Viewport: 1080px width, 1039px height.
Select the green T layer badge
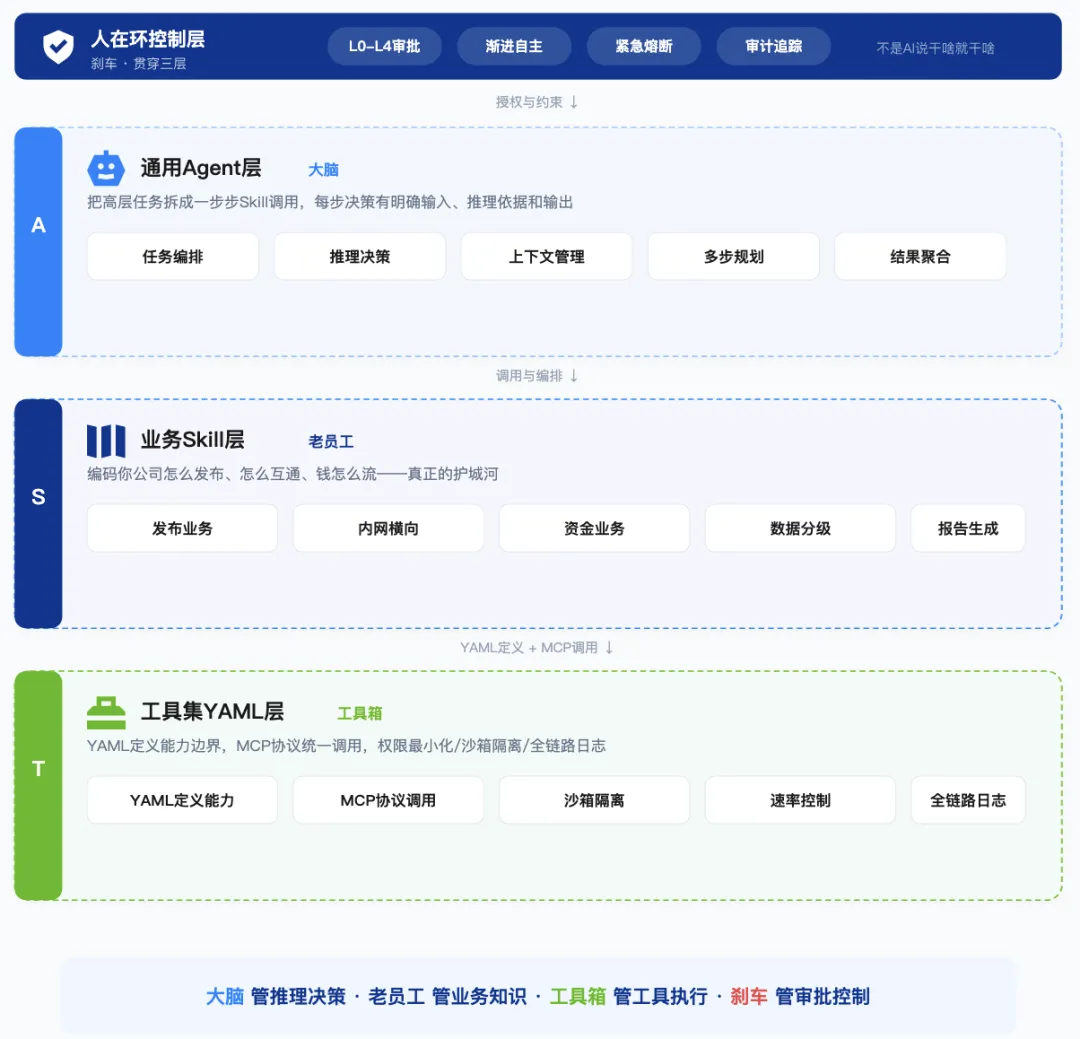click(39, 785)
